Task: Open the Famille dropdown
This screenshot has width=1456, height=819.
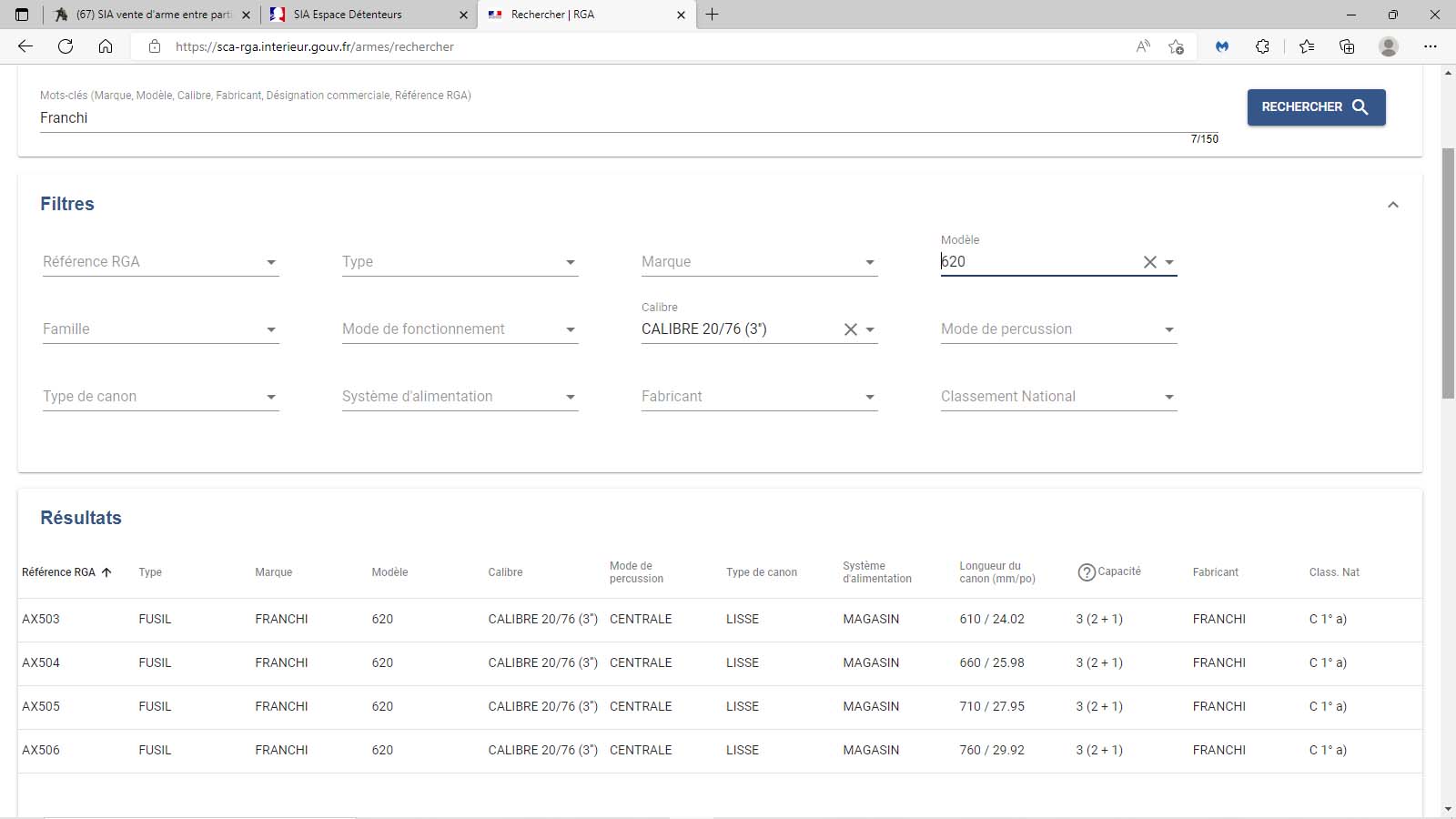Action: pos(160,329)
